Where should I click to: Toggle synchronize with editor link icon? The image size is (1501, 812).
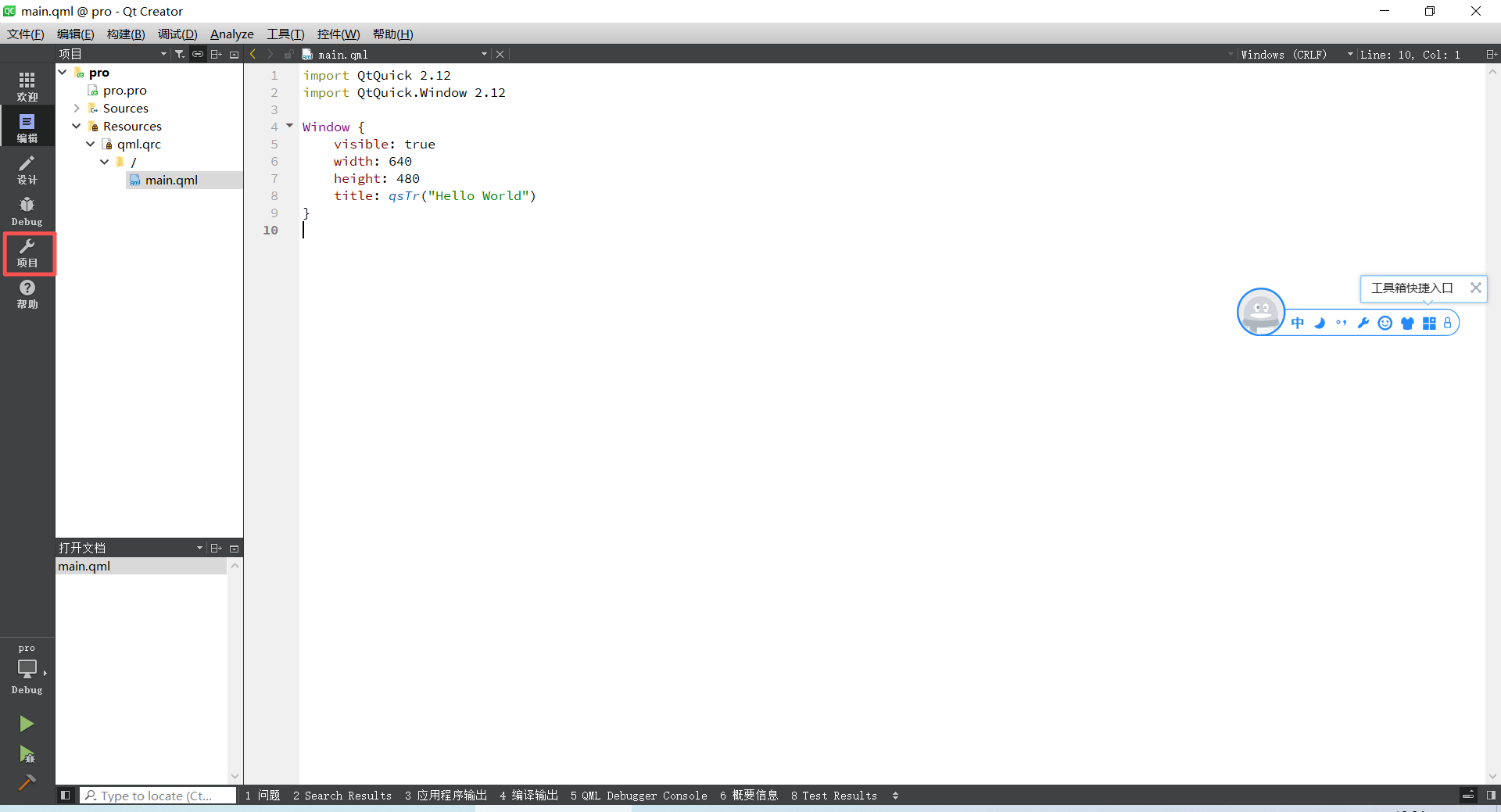pyautogui.click(x=198, y=54)
